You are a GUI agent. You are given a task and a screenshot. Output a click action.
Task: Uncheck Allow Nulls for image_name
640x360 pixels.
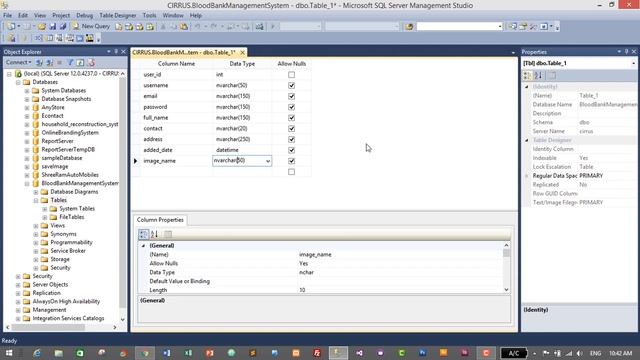(291, 161)
